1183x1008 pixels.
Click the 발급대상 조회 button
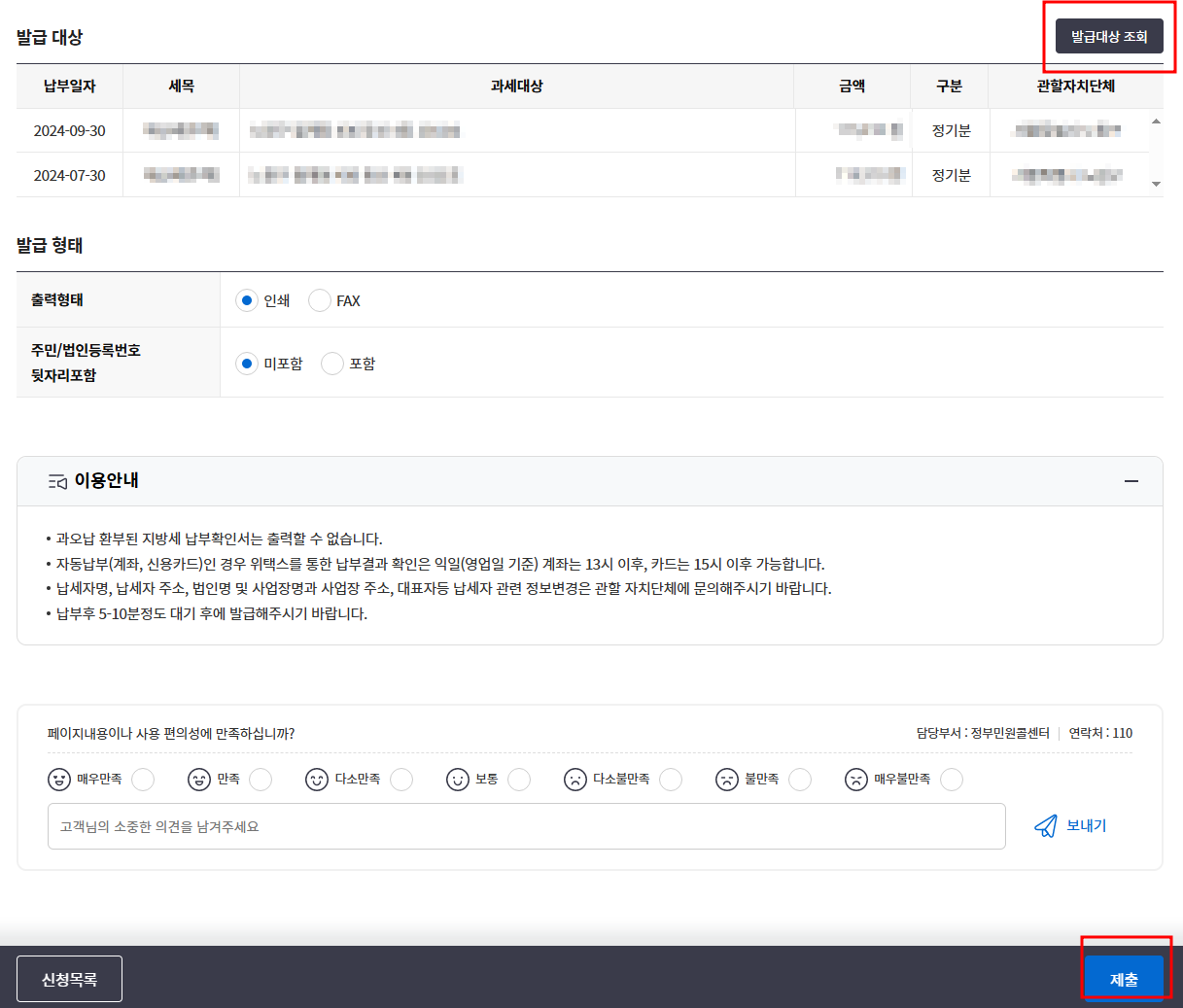click(1109, 36)
